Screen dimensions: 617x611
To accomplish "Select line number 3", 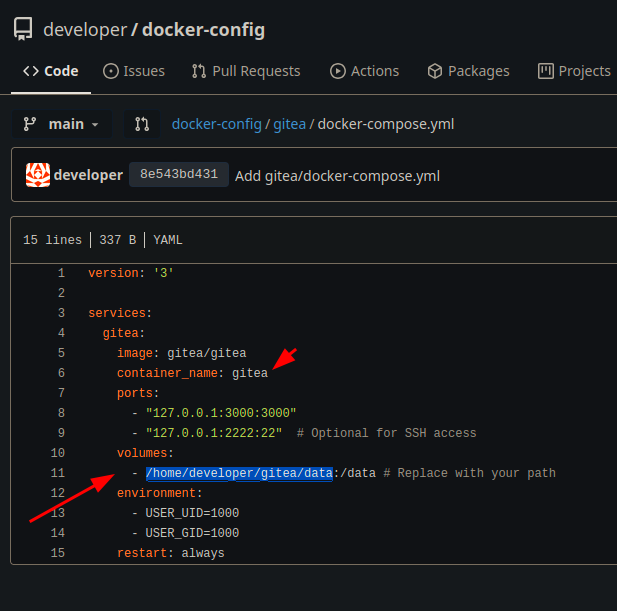I will [61, 313].
